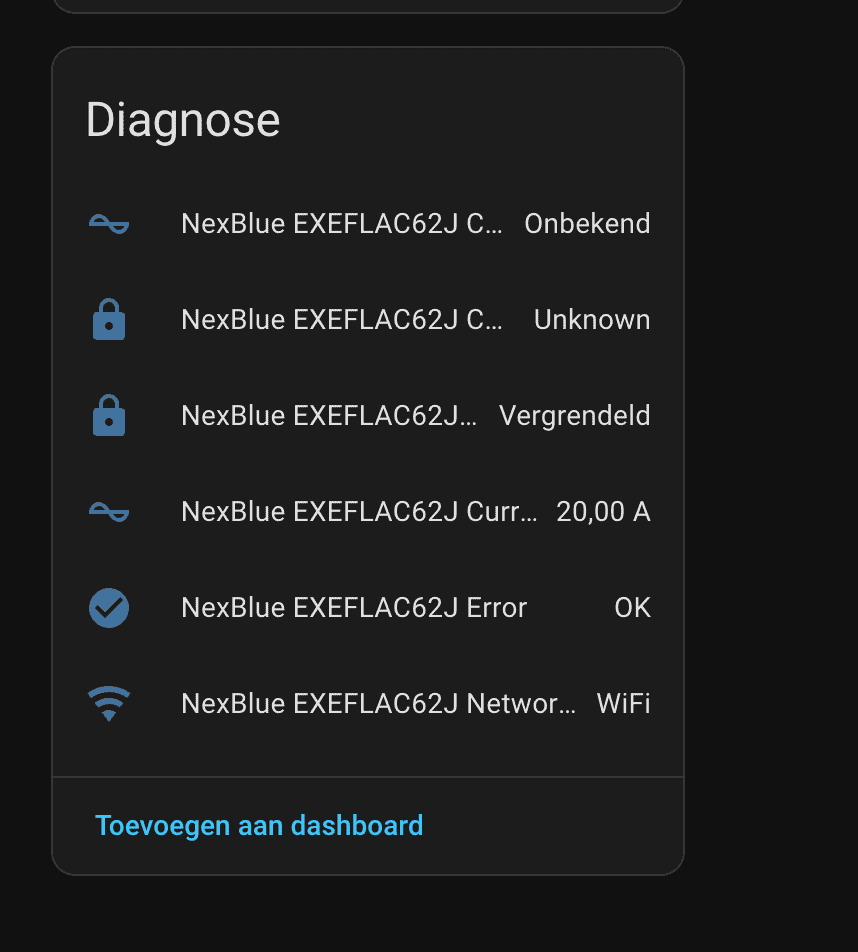Open the NexBlue entity name showing Onbekend

pyautogui.click(x=341, y=224)
